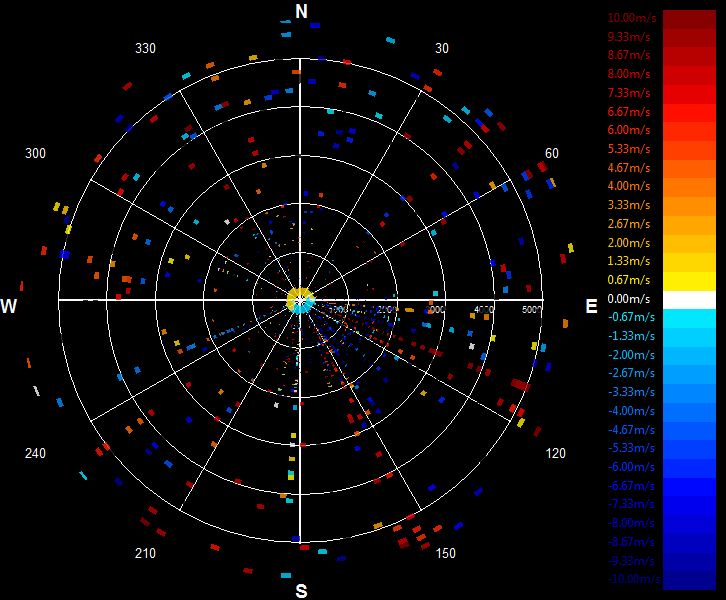Click the 2000 range ring label
The width and height of the screenshot is (726, 600).
coord(387,309)
